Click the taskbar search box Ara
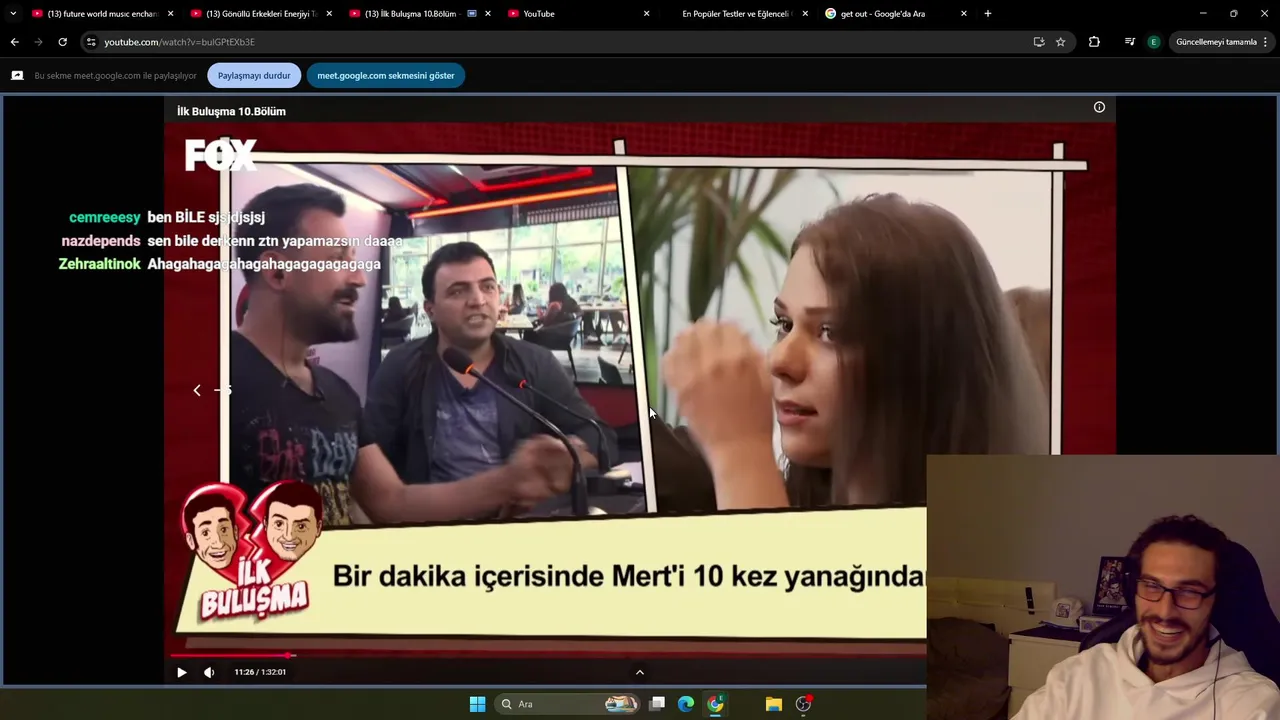This screenshot has width=1280, height=720. coord(568,704)
